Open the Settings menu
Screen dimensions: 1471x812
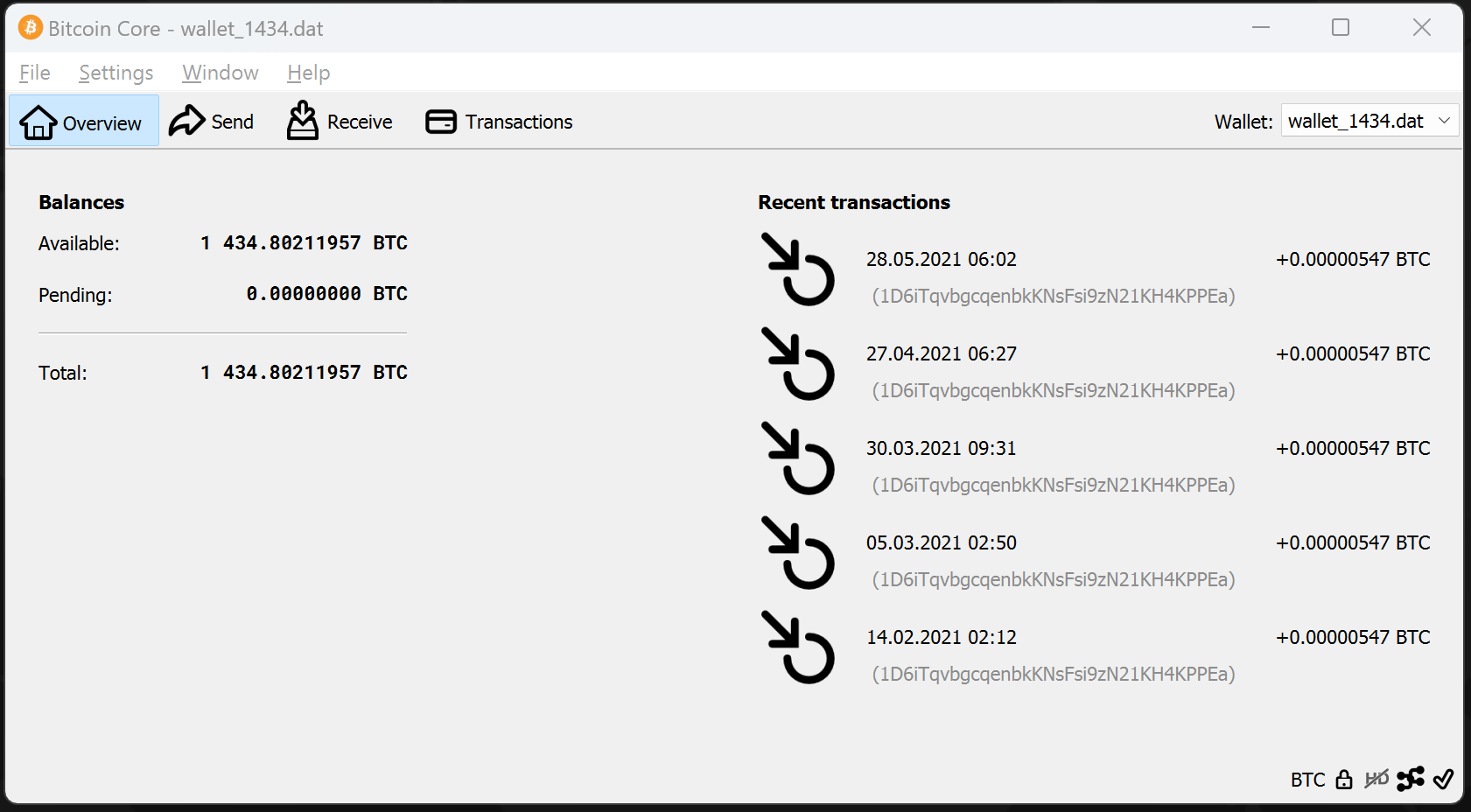116,73
